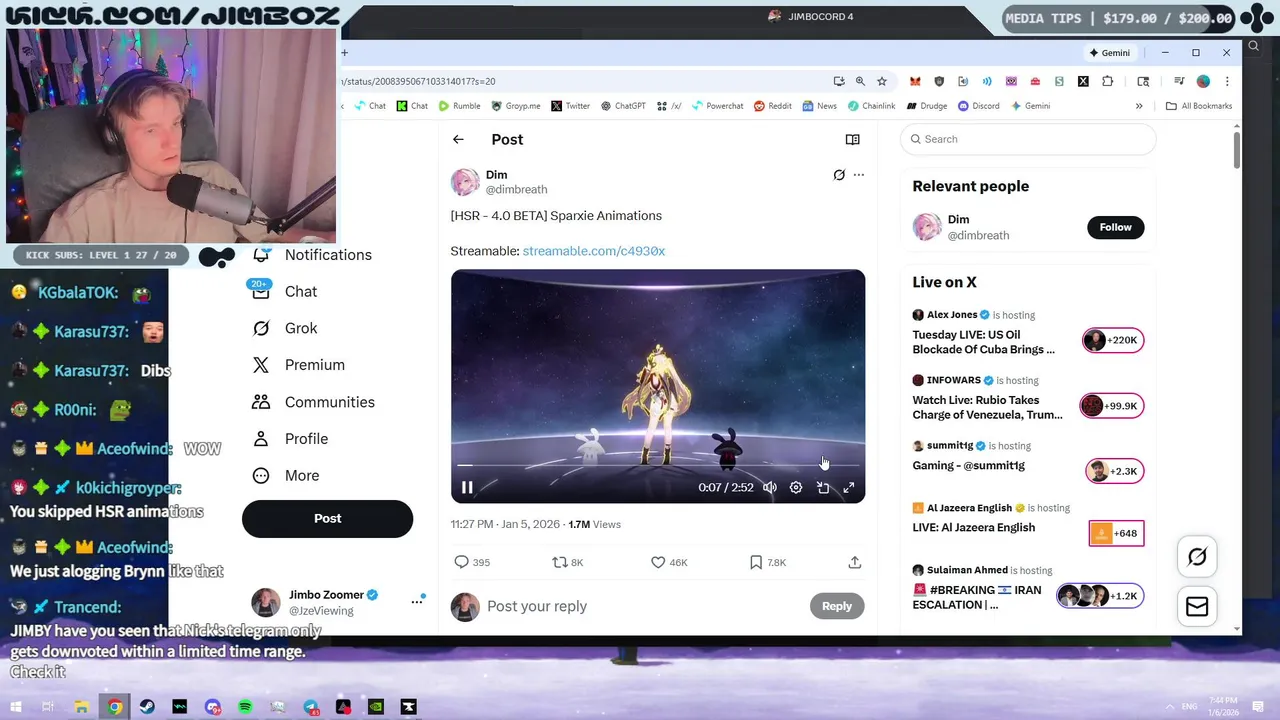Like the post with 46K likes
The width and height of the screenshot is (1280, 720).
[x=669, y=562]
